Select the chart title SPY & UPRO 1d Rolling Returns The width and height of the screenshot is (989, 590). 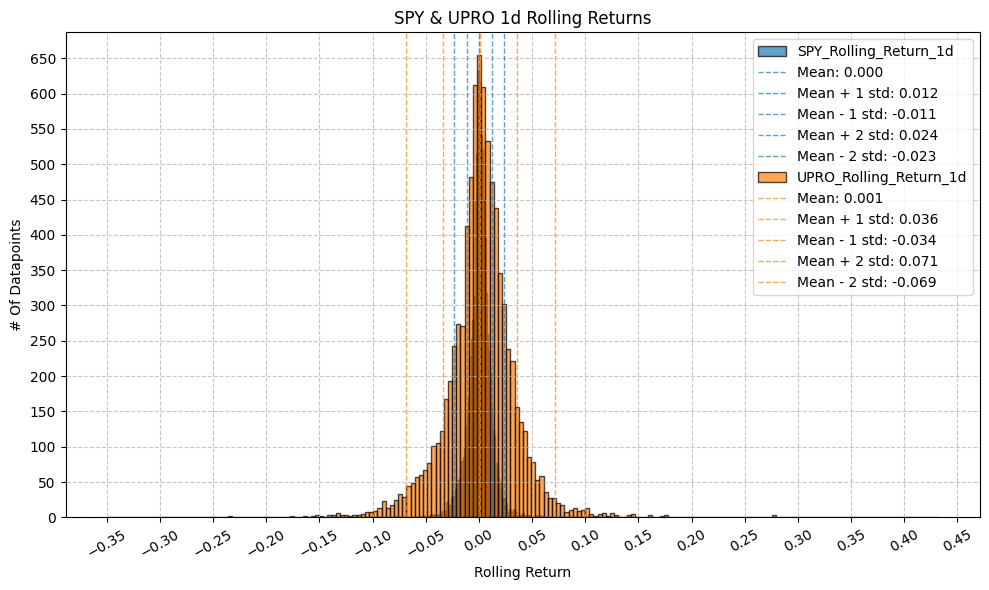(x=523, y=17)
